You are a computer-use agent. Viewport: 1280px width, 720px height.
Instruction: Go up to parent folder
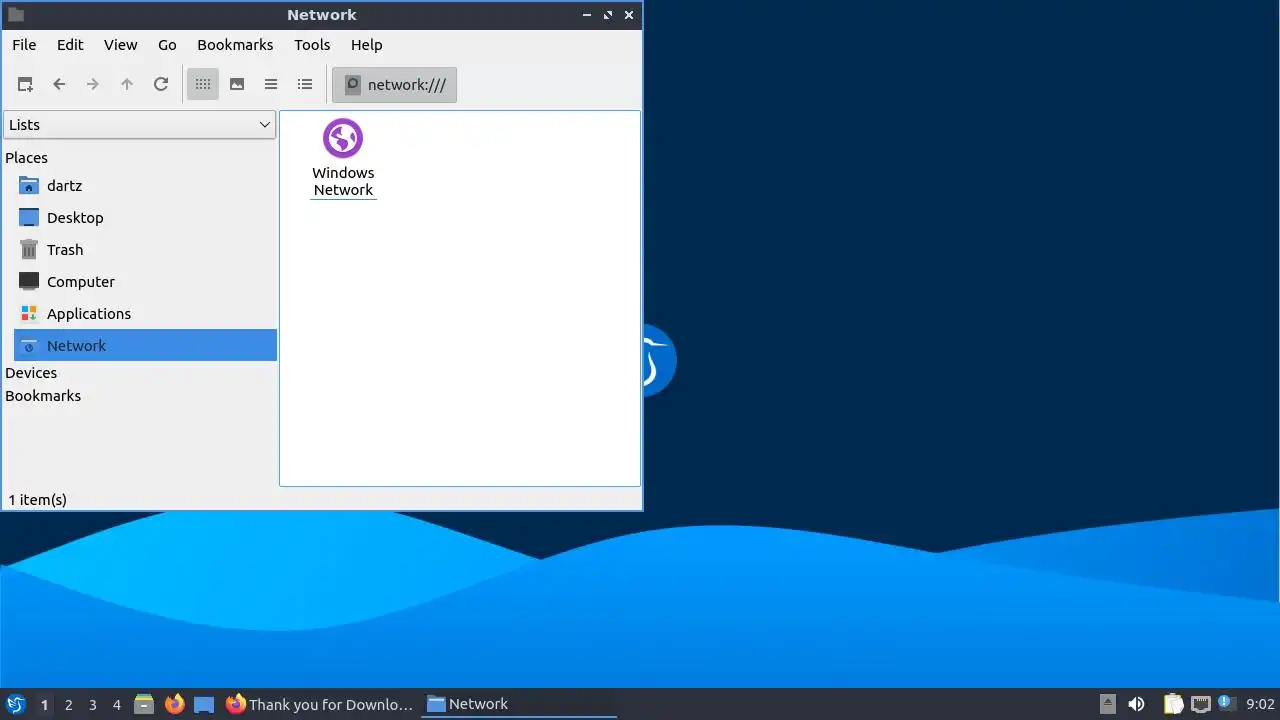point(127,85)
